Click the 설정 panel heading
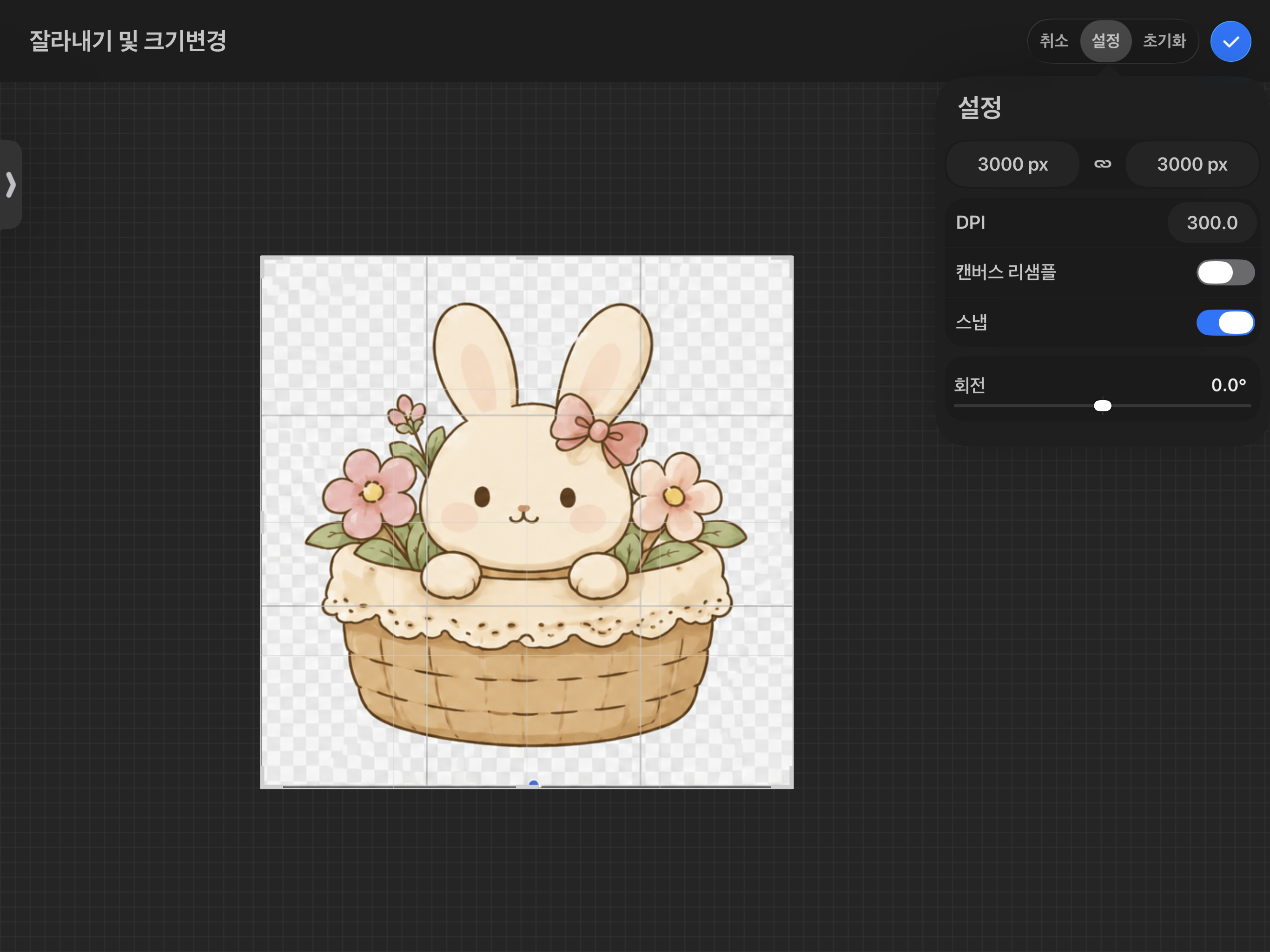Viewport: 1270px width, 952px height. (979, 107)
